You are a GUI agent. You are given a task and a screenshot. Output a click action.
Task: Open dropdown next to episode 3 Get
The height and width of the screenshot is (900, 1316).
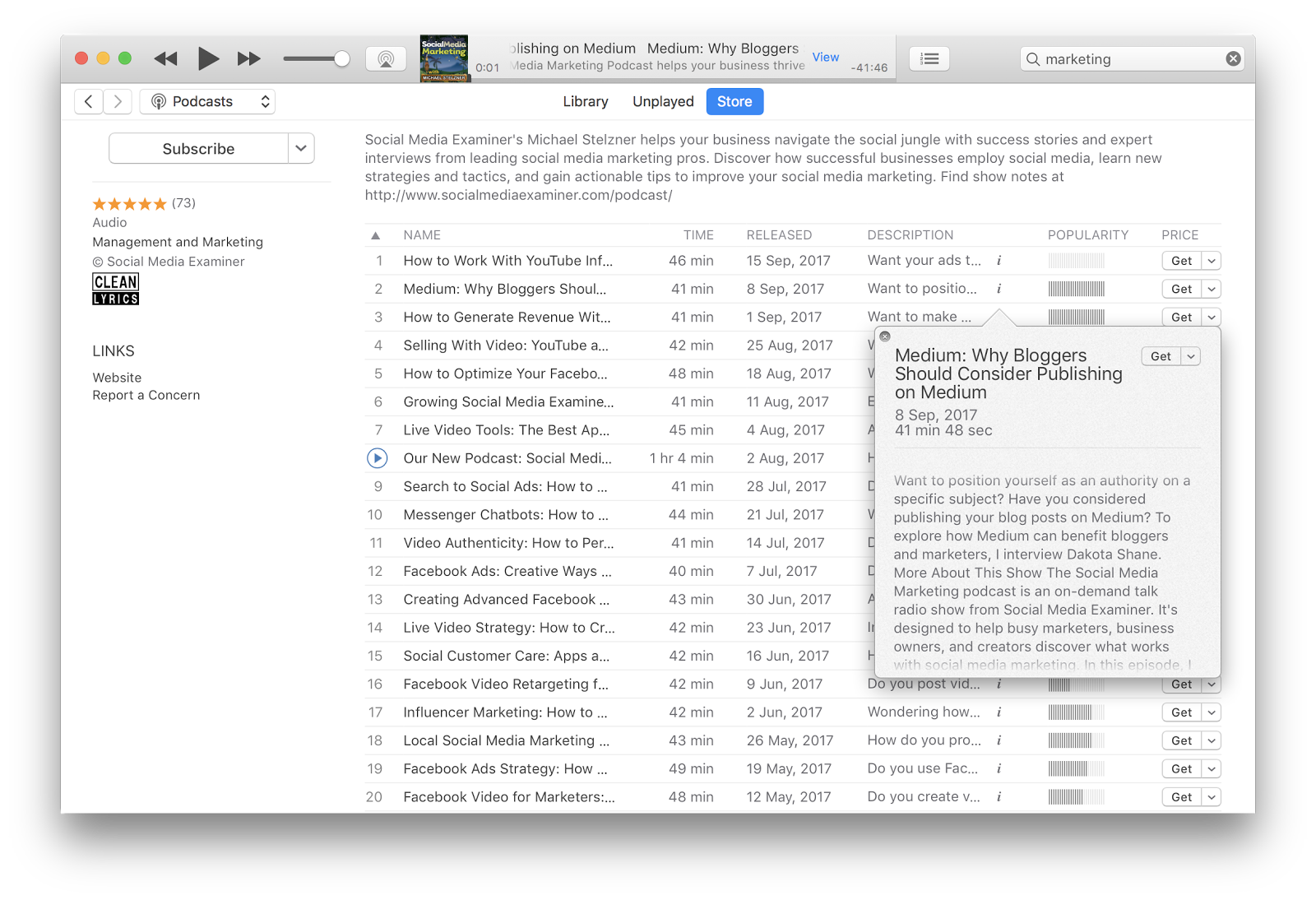tap(1212, 317)
